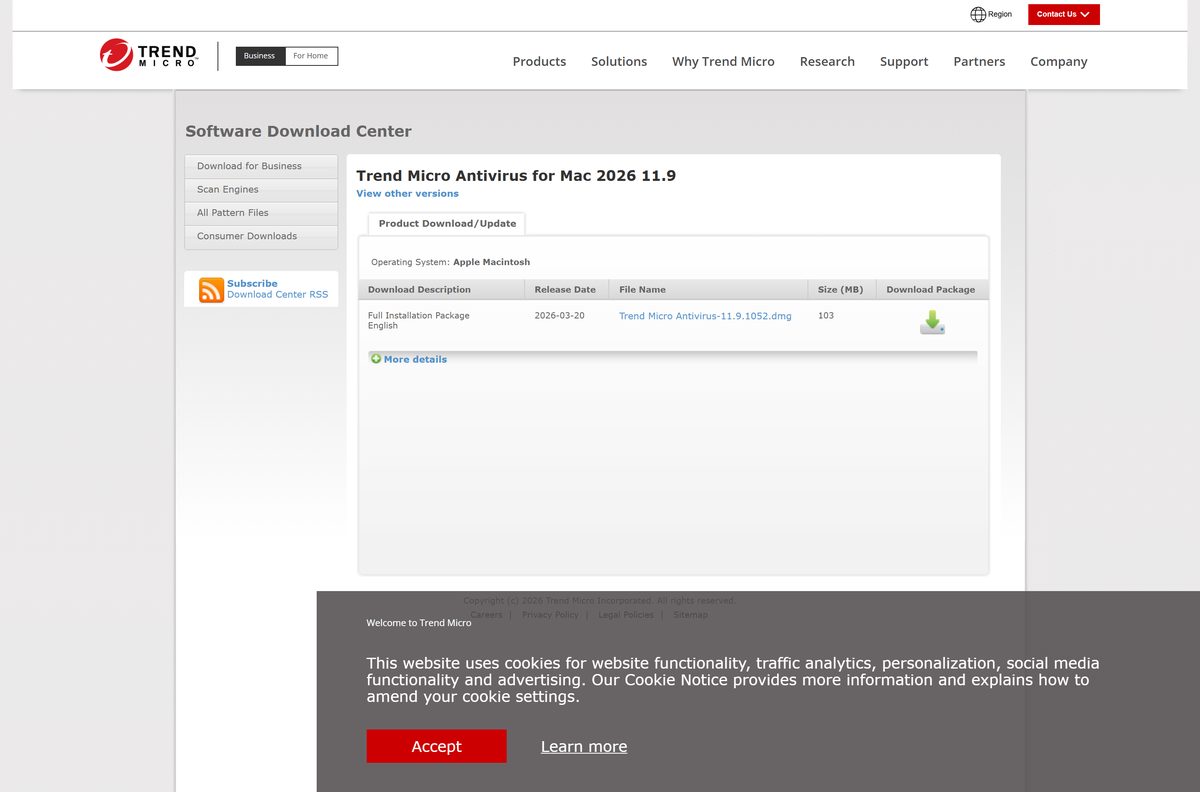Click the Software Download Center heading
Viewport: 1200px width, 792px height.
[298, 131]
